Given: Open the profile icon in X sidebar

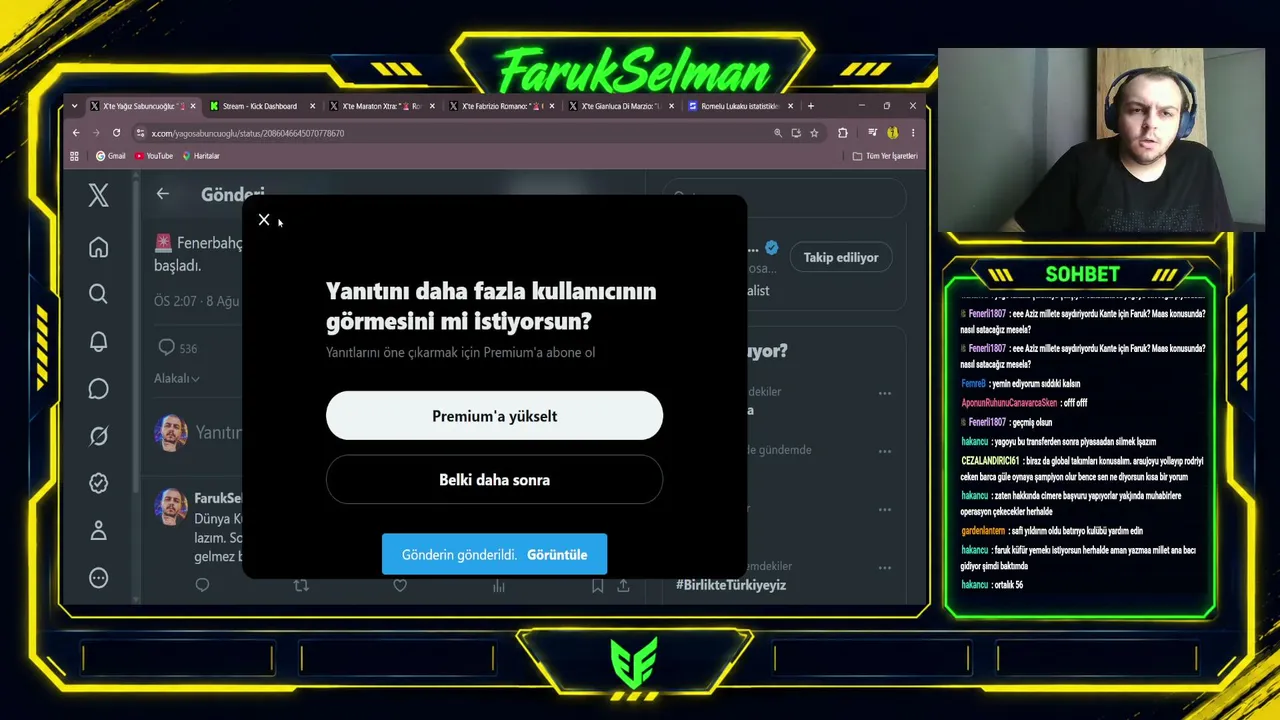Looking at the screenshot, I should pyautogui.click(x=98, y=530).
